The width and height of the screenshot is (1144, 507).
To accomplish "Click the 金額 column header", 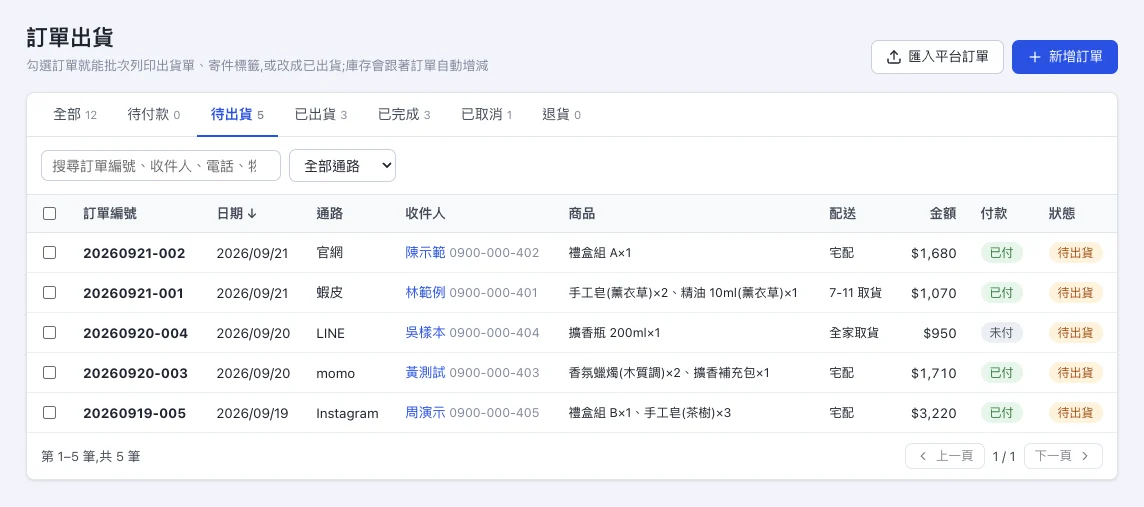I will coord(943,214).
